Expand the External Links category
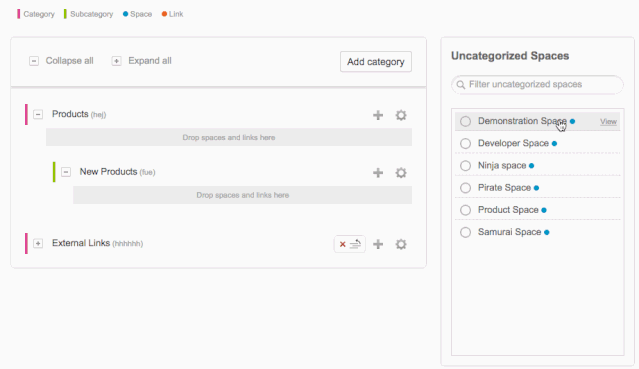This screenshot has width=639, height=369. [x=38, y=243]
